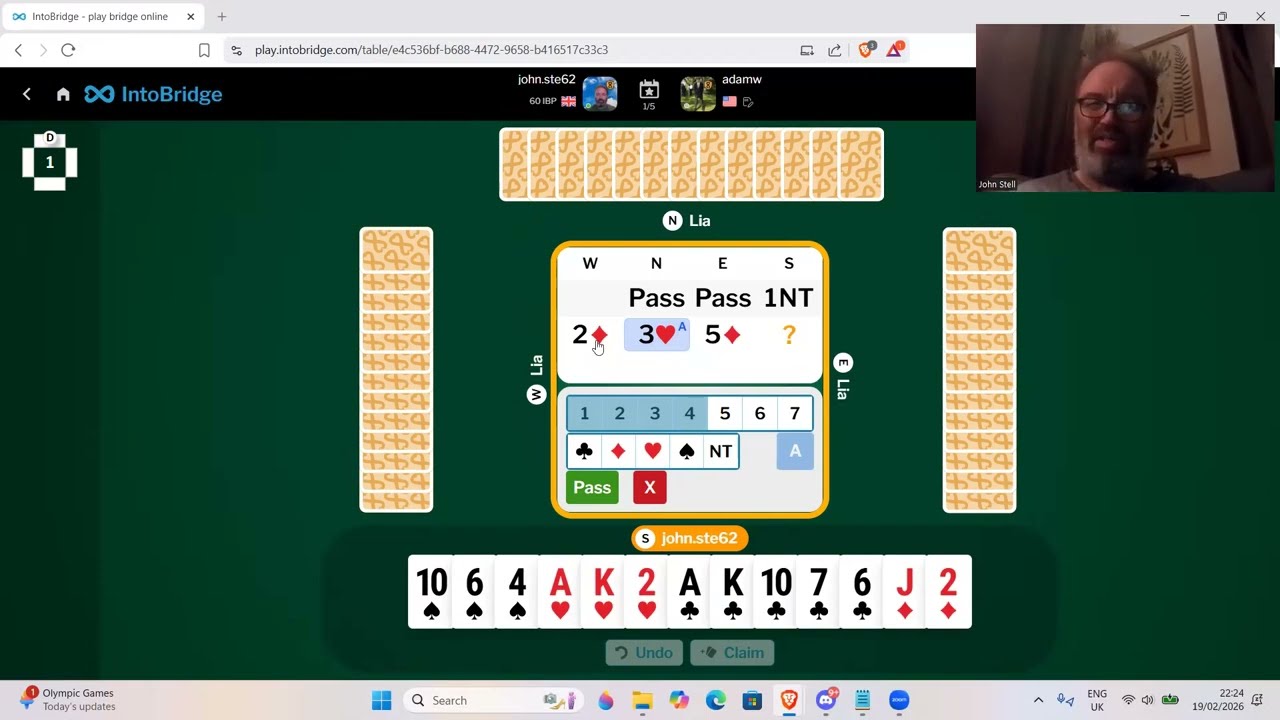Click the IntoBridge logo
This screenshot has width=1280, height=720.
tap(153, 94)
